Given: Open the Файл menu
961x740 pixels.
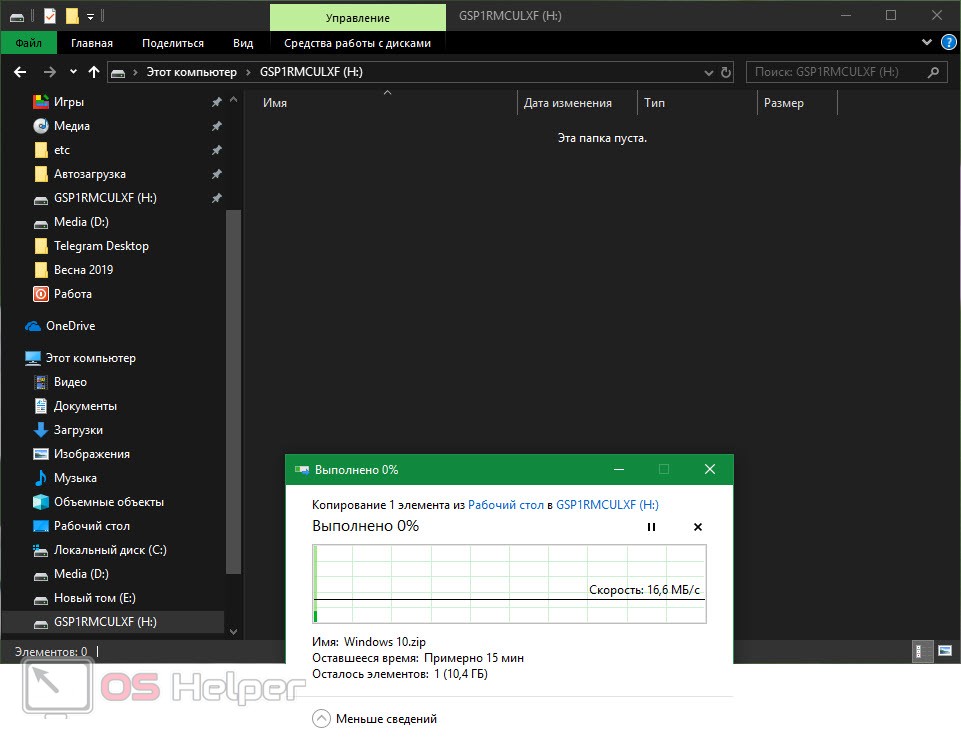Looking at the screenshot, I should (28, 43).
